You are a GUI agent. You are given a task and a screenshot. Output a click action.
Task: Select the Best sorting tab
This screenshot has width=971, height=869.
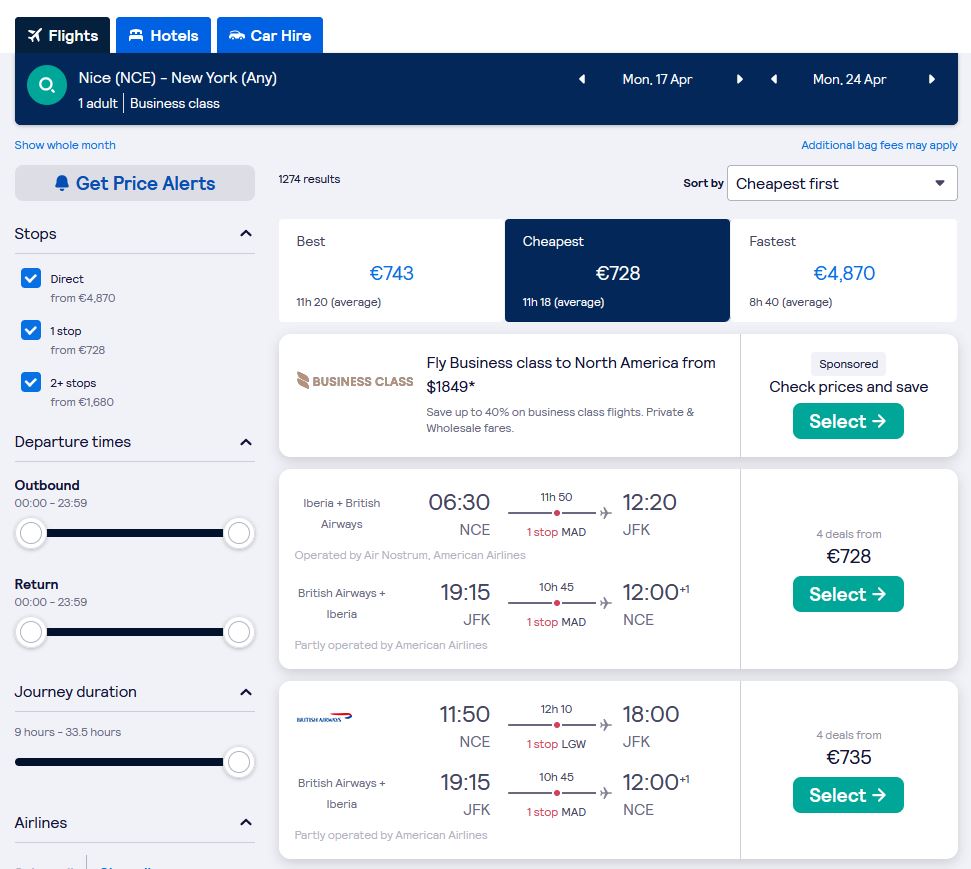pyautogui.click(x=391, y=270)
